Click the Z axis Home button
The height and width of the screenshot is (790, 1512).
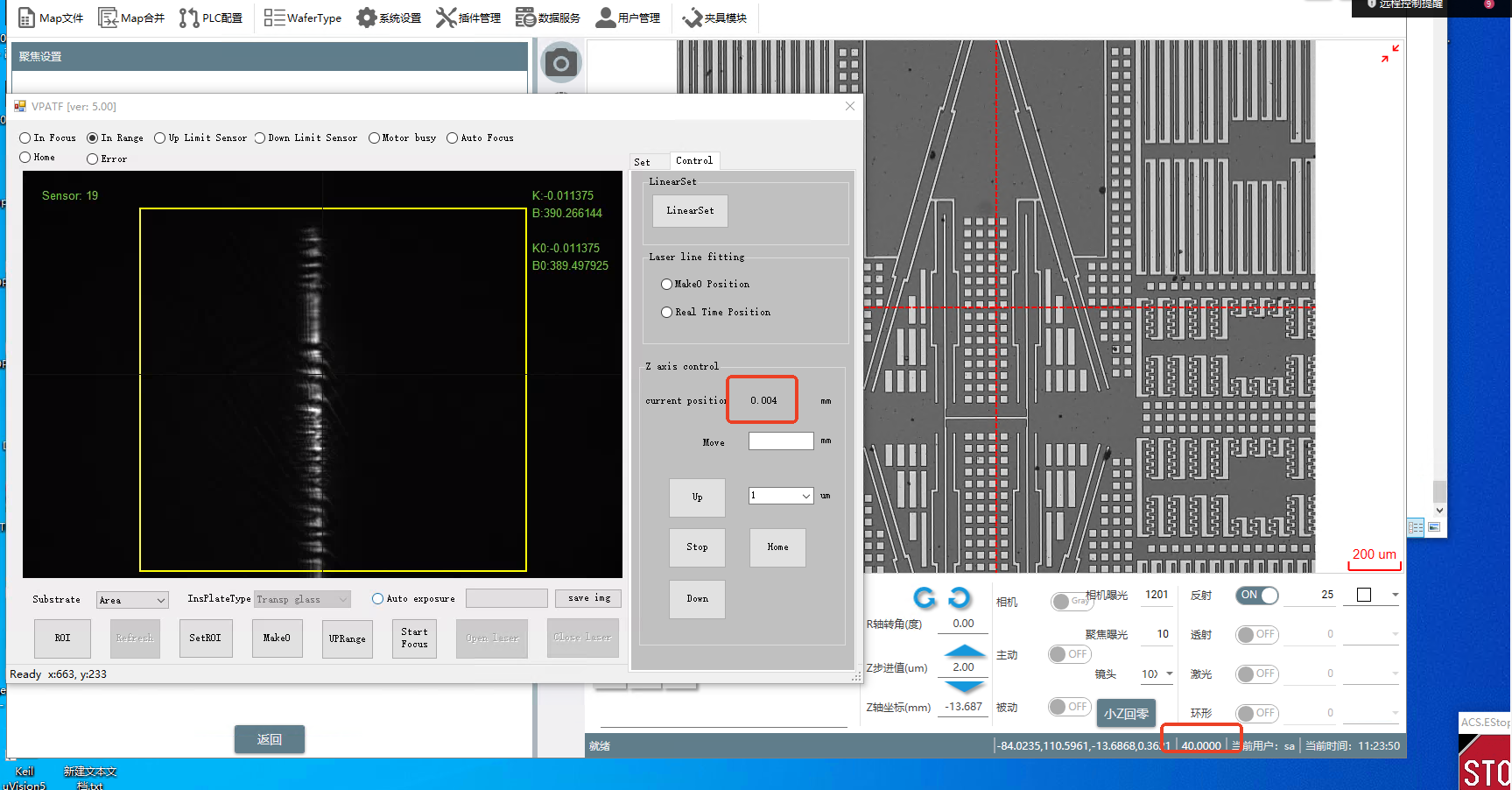[777, 547]
